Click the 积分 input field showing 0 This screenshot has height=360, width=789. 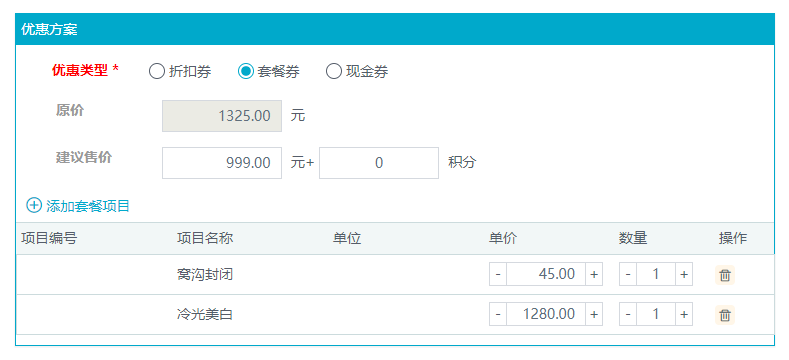tap(379, 163)
